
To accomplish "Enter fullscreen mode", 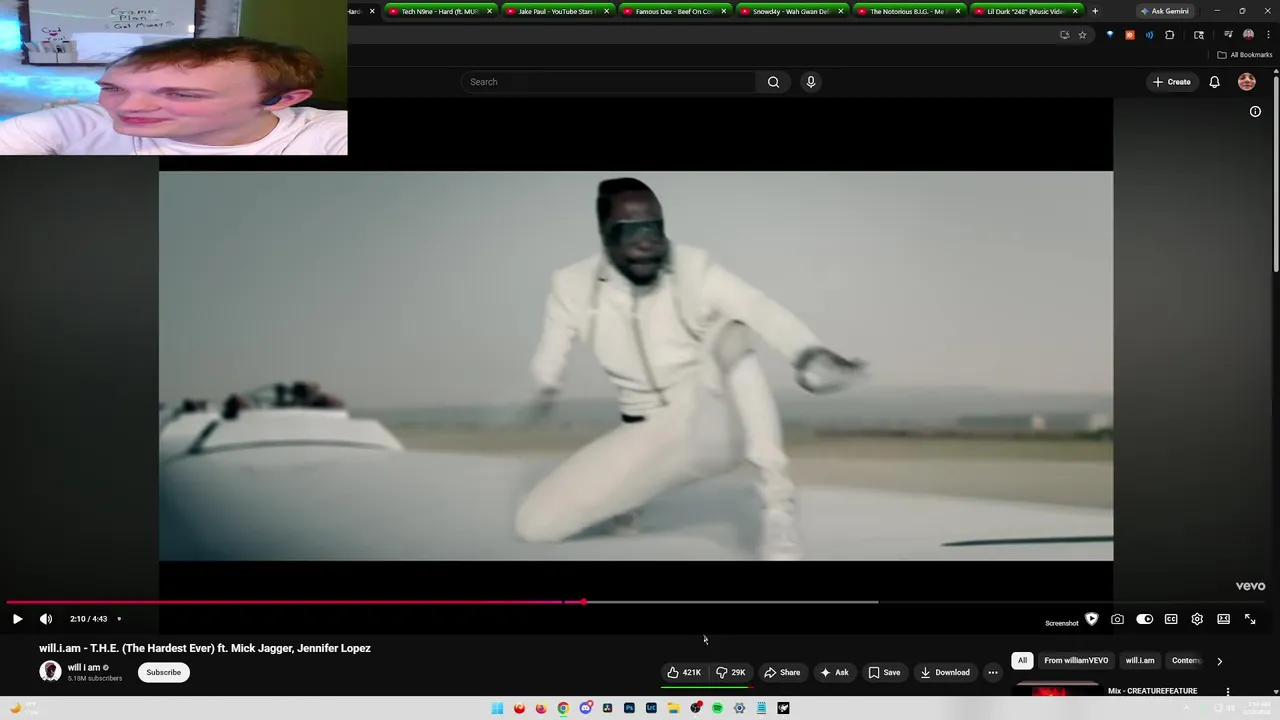I will pos(1250,619).
